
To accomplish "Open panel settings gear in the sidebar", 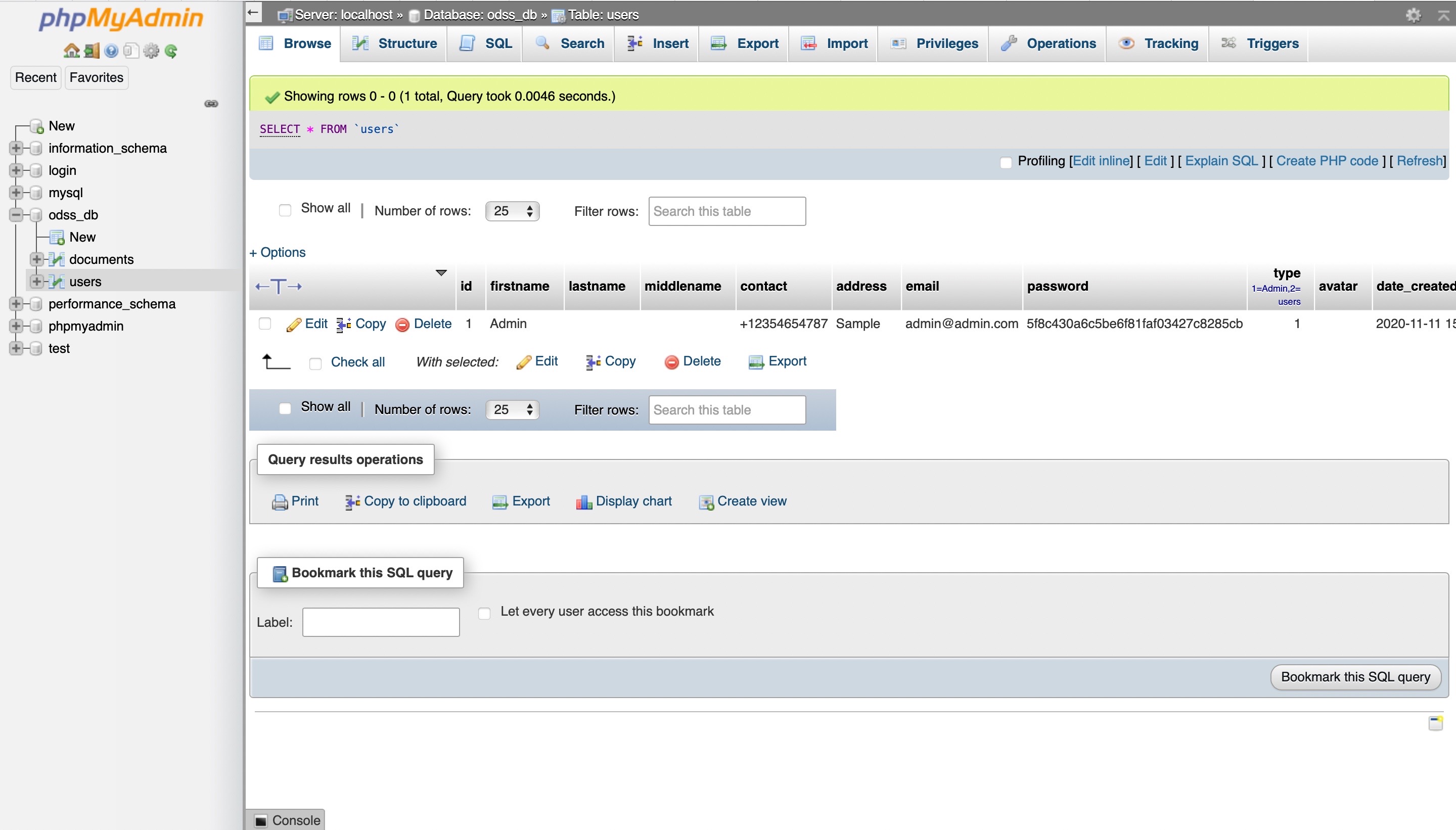I will coord(150,50).
